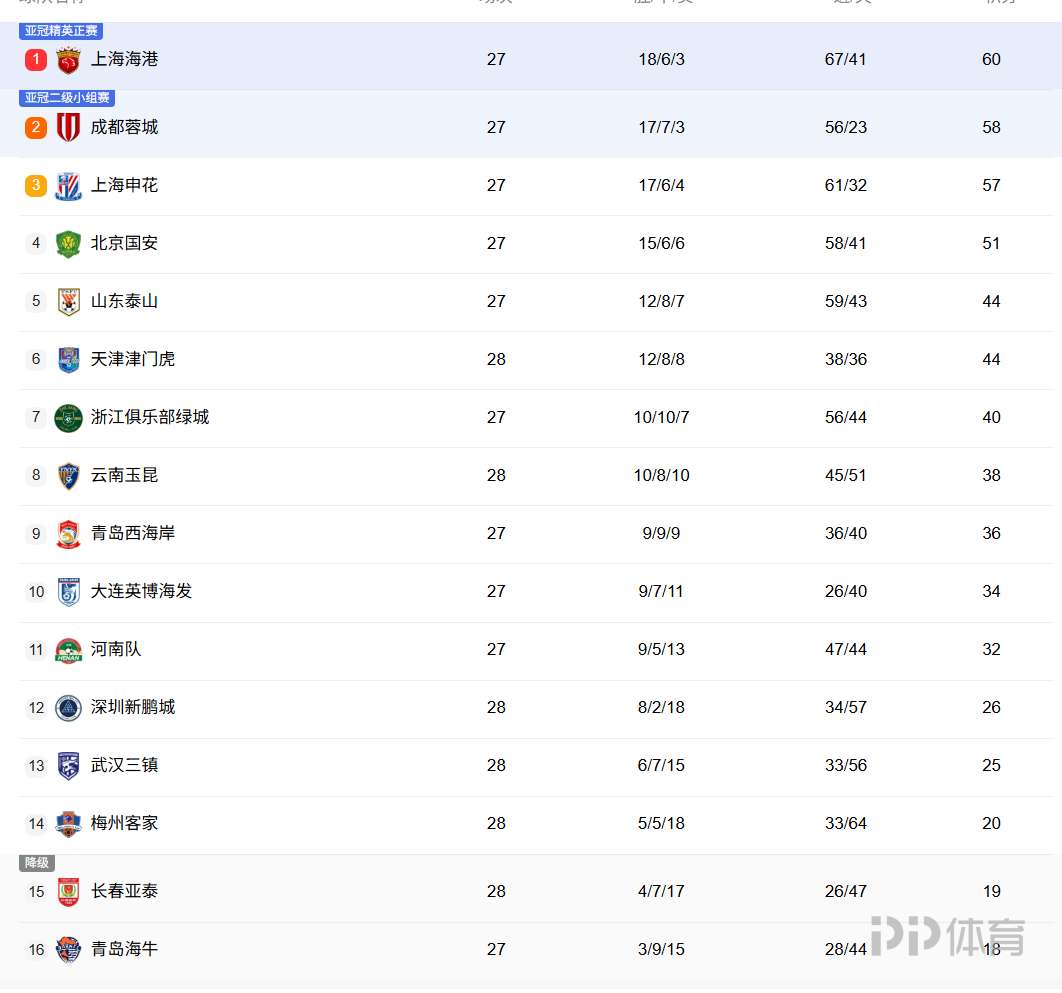This screenshot has height=993, width=1062.
Task: Click the Zhejiang (浙江俱乐部绿城) round green logo
Action: [68, 418]
